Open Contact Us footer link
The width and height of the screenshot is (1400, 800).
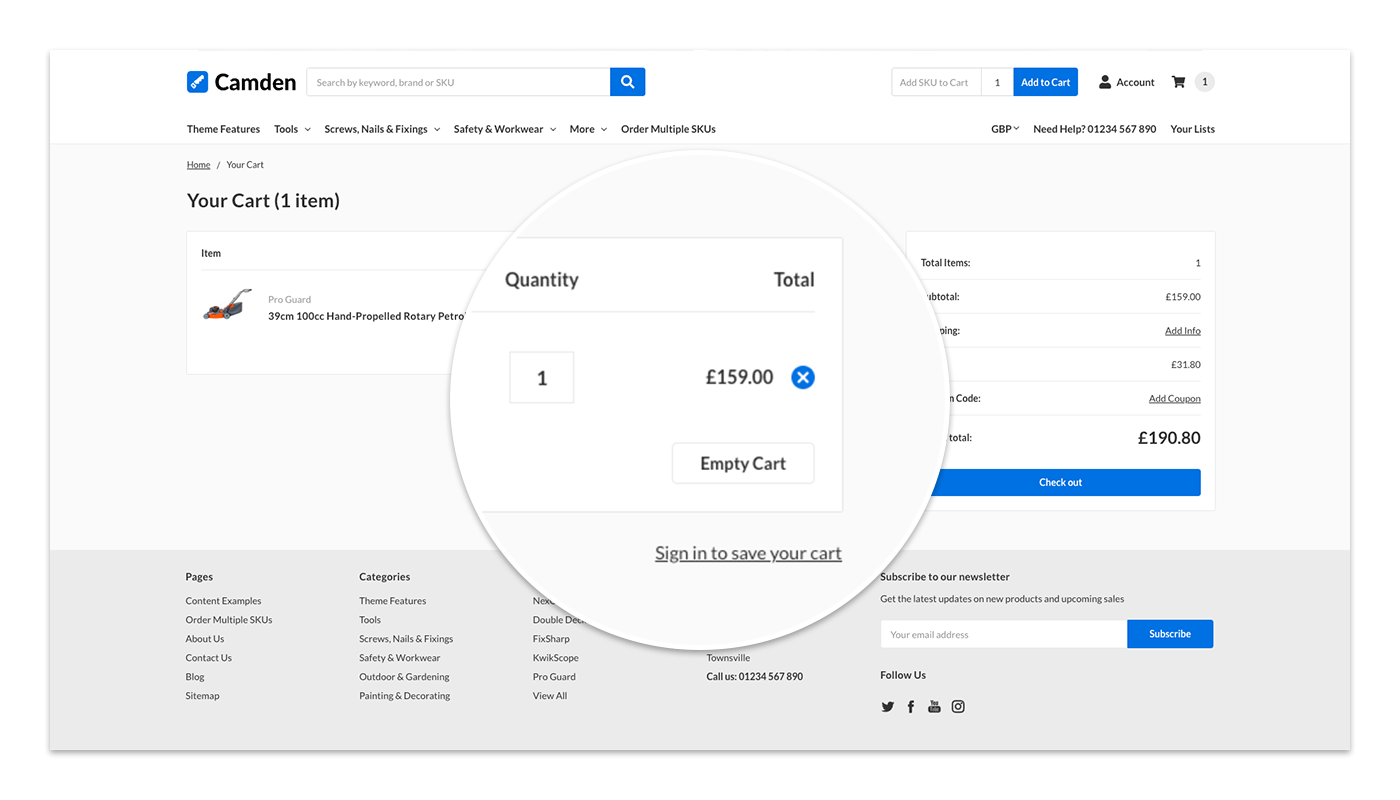[208, 658]
